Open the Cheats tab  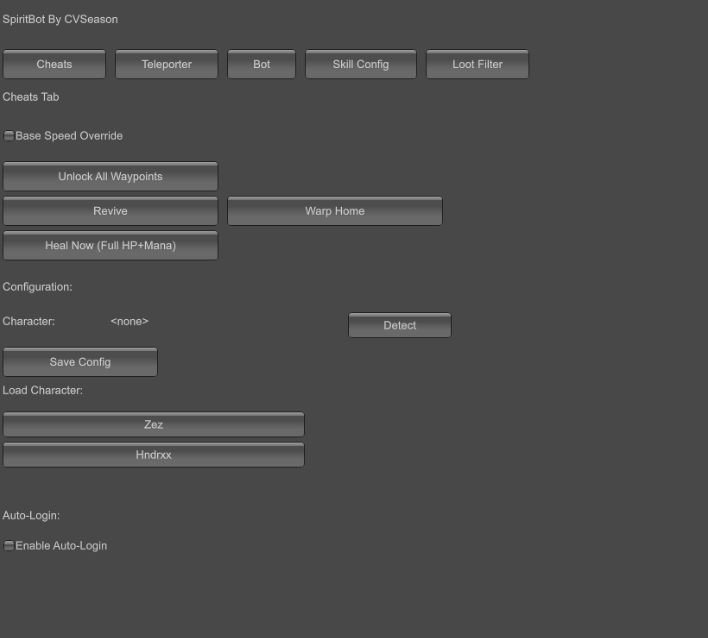pos(54,65)
